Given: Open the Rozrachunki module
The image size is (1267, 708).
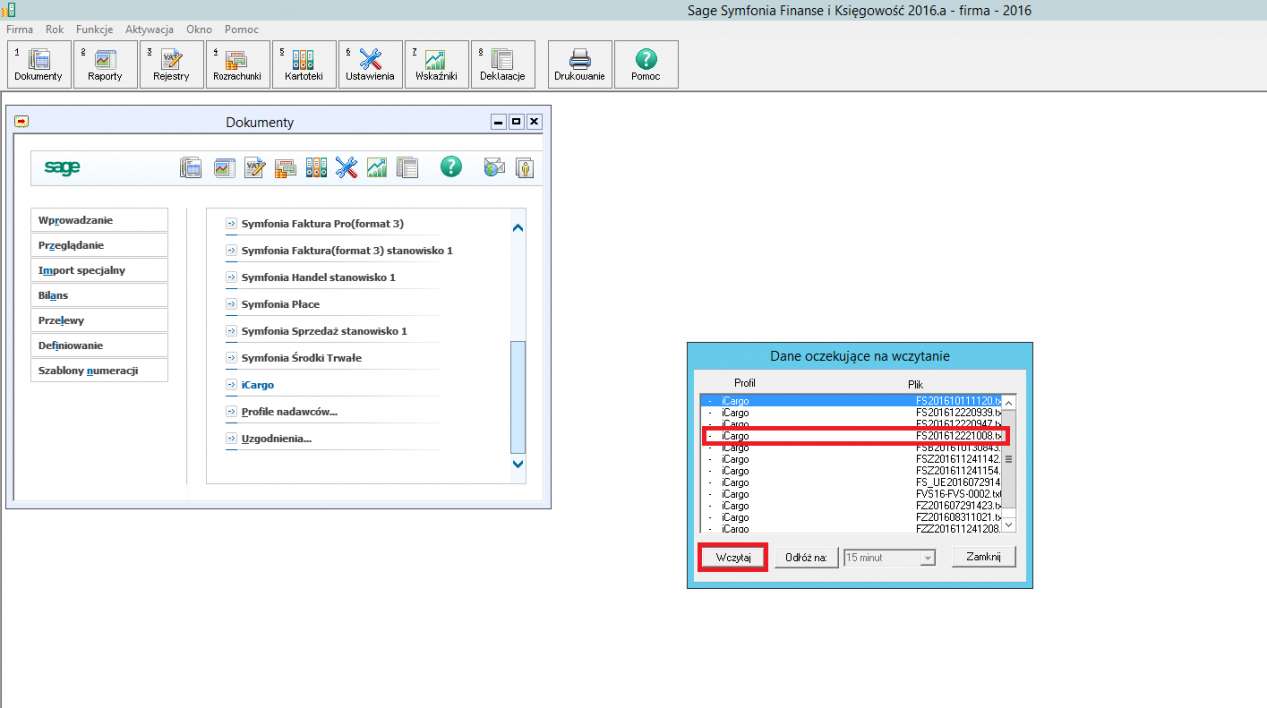Looking at the screenshot, I should (237, 64).
